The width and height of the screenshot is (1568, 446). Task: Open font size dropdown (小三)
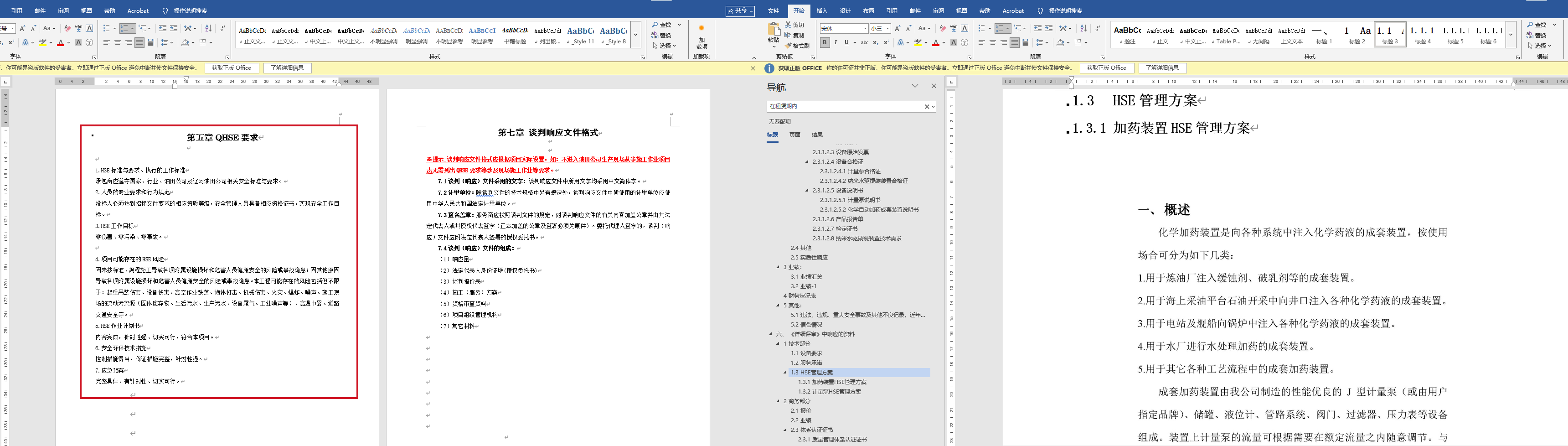(x=887, y=29)
